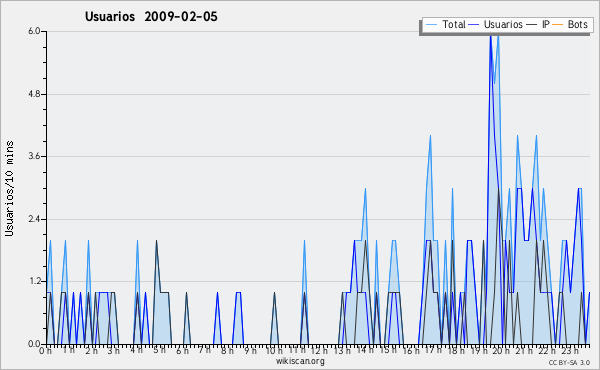Select the 'Bots' legend entry
This screenshot has width=600, height=370.
(577, 24)
